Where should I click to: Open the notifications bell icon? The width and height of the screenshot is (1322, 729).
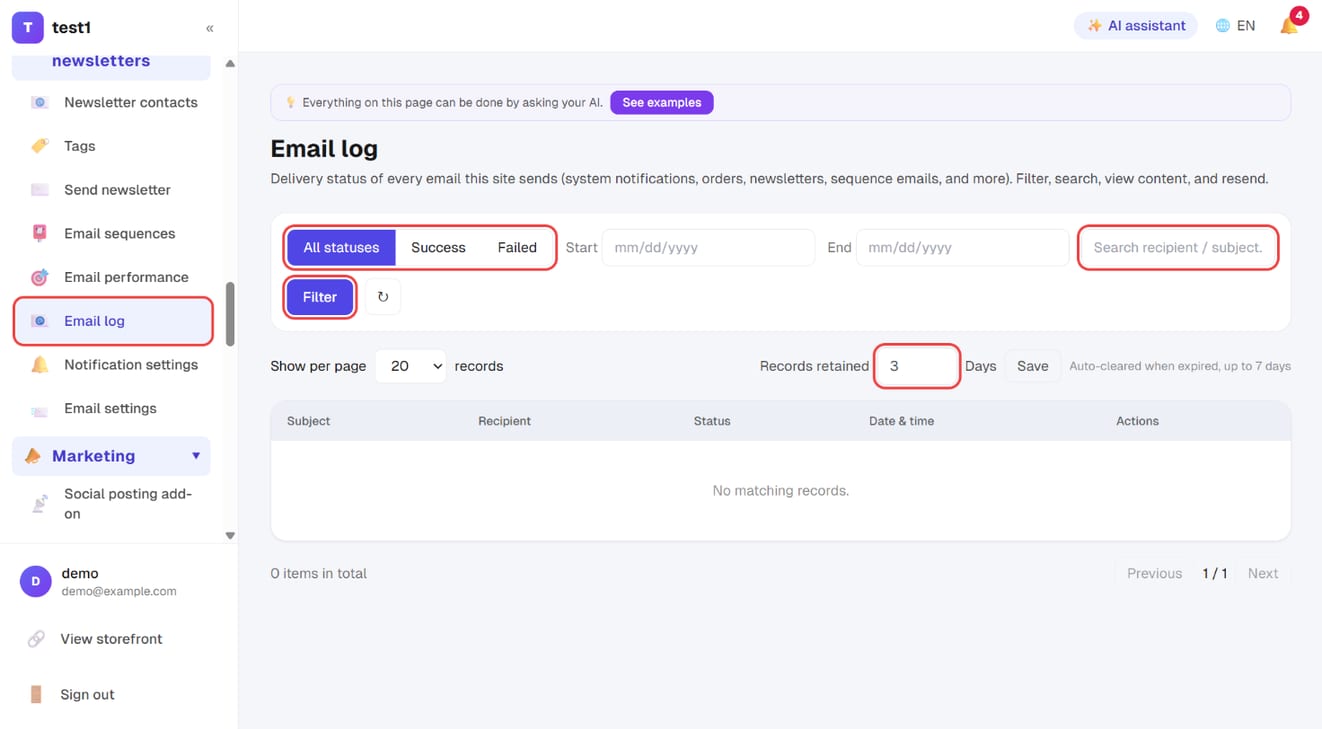[x=1289, y=26]
